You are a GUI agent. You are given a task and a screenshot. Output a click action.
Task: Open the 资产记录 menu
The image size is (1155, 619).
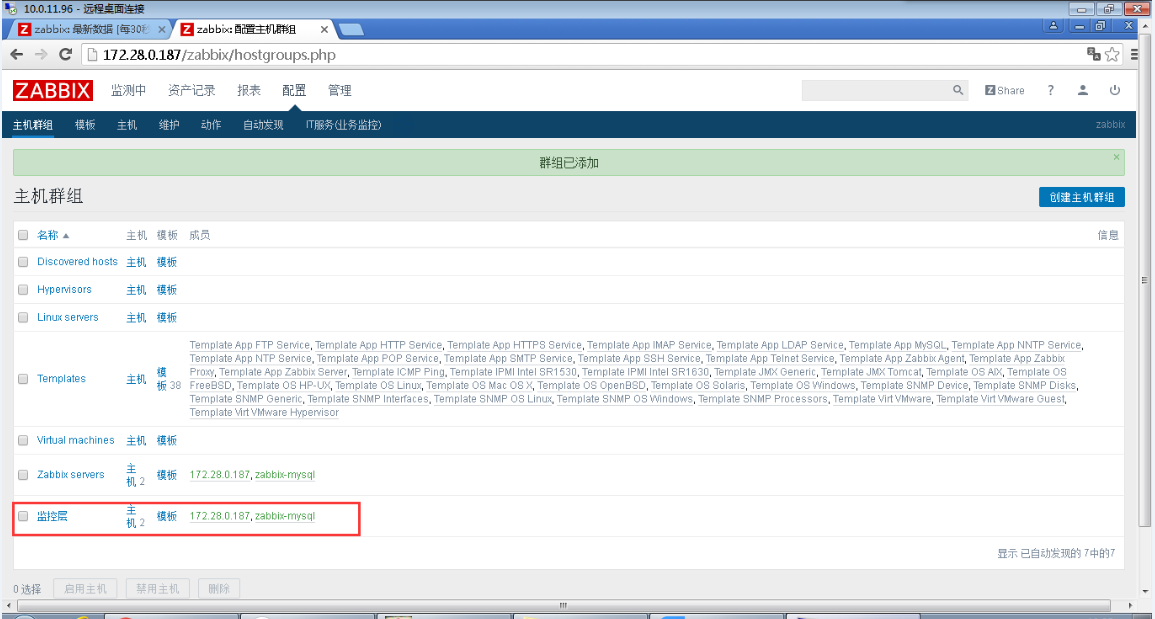tap(192, 91)
